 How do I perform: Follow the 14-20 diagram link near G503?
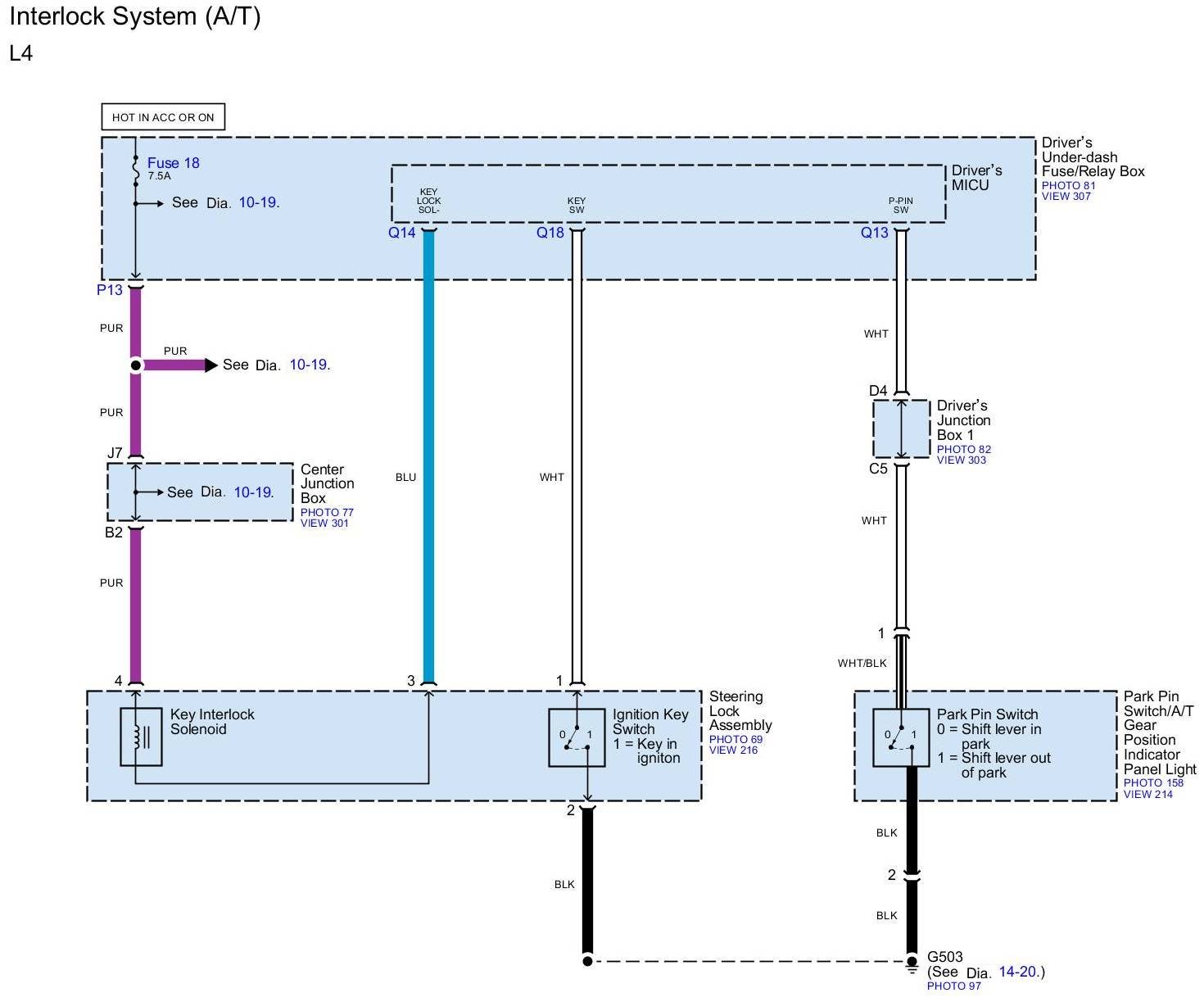tap(1019, 973)
